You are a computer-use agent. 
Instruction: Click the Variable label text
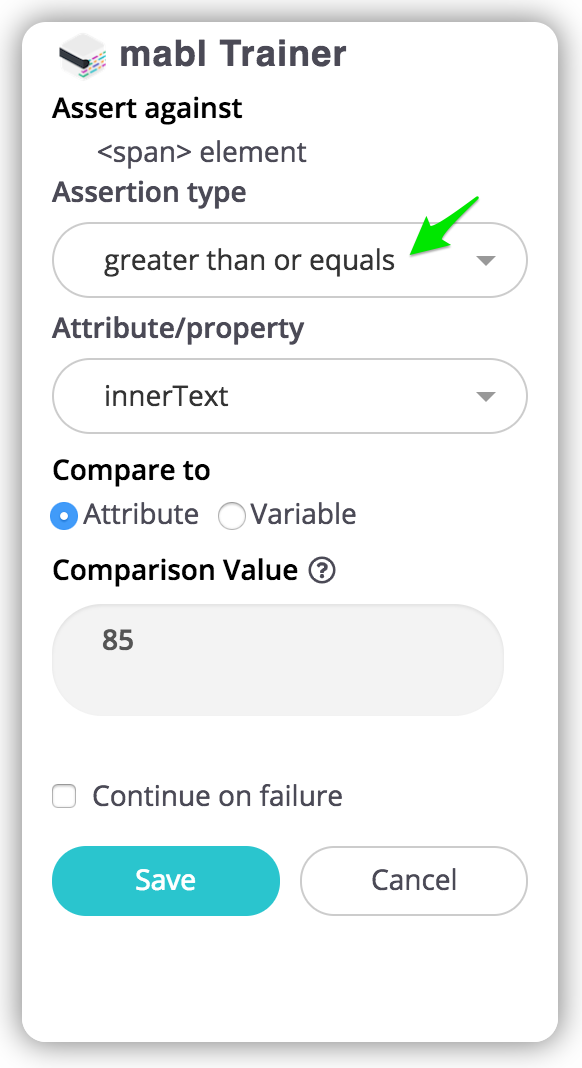point(303,515)
